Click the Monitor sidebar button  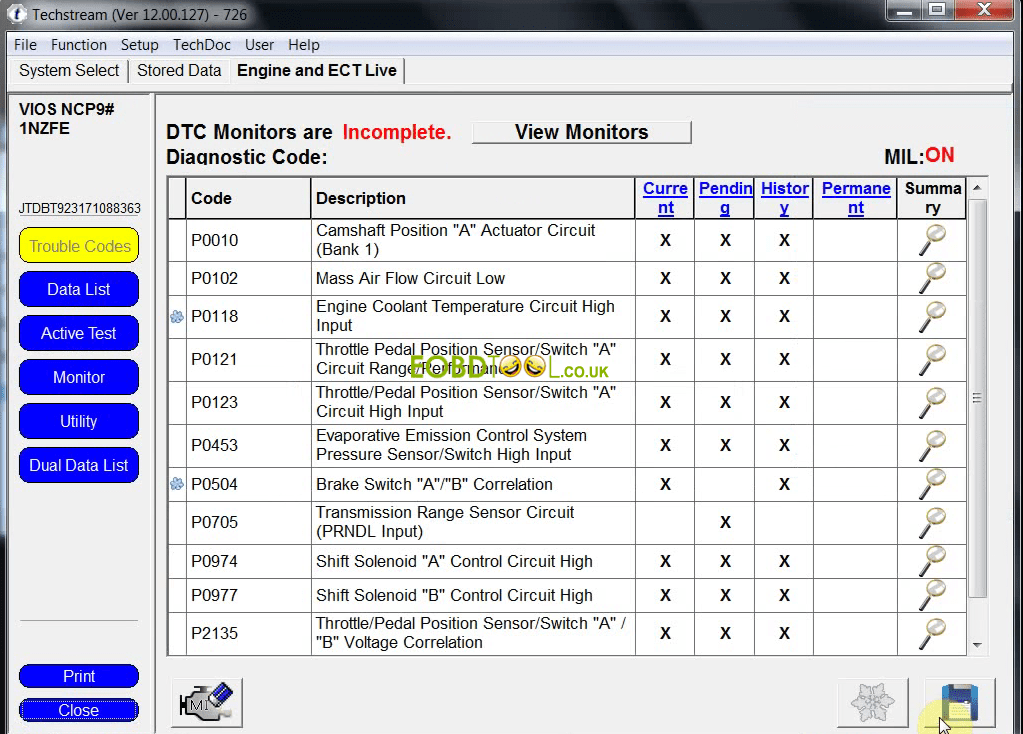coord(79,377)
